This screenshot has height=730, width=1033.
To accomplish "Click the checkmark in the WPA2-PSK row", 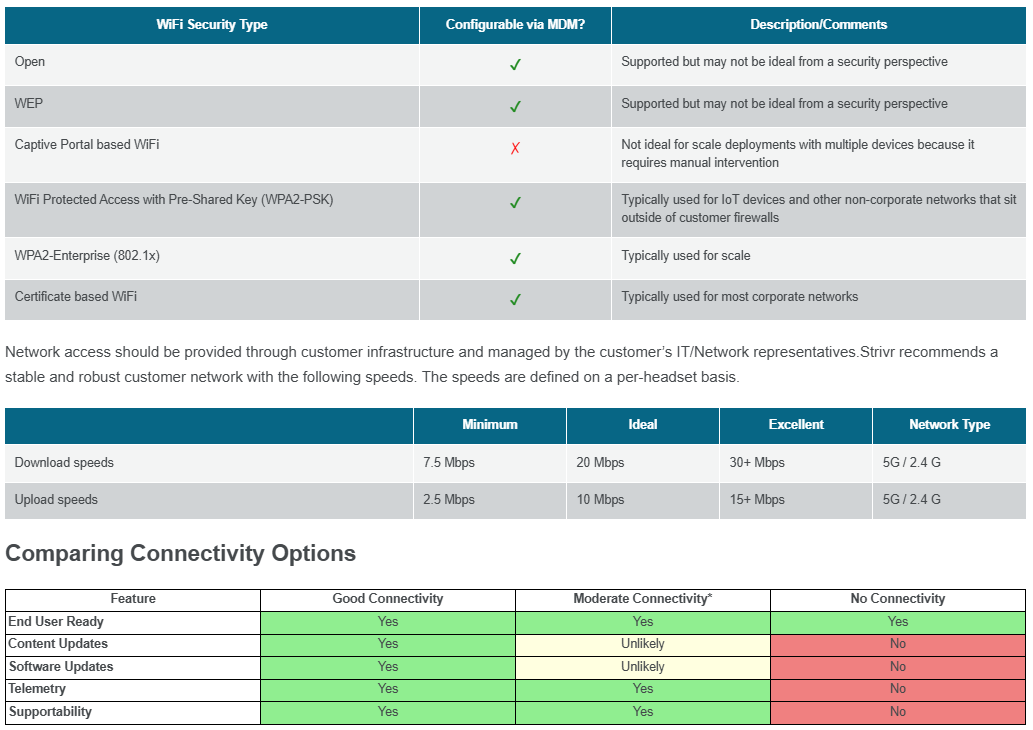I will 515,202.
